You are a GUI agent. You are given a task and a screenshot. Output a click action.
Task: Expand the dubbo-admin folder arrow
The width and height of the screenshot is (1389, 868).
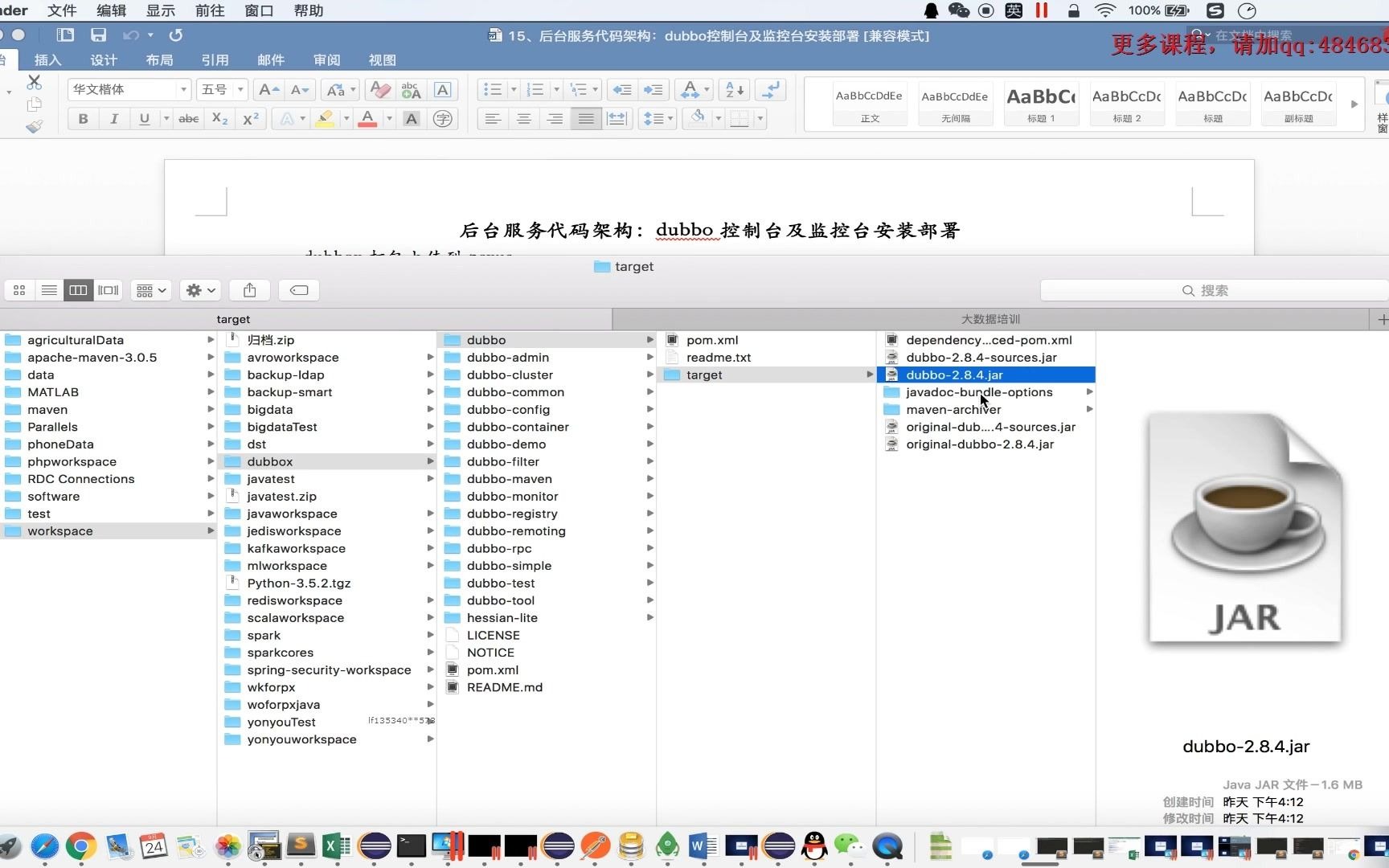[x=649, y=358]
